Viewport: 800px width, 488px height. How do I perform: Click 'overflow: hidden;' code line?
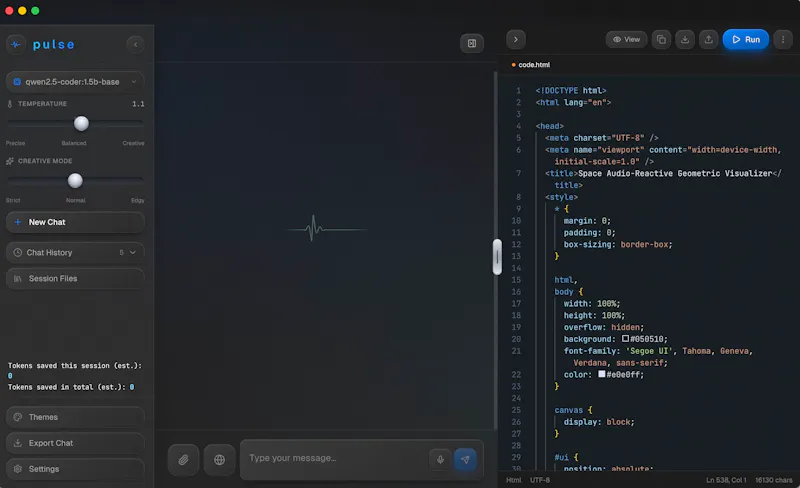click(x=604, y=327)
